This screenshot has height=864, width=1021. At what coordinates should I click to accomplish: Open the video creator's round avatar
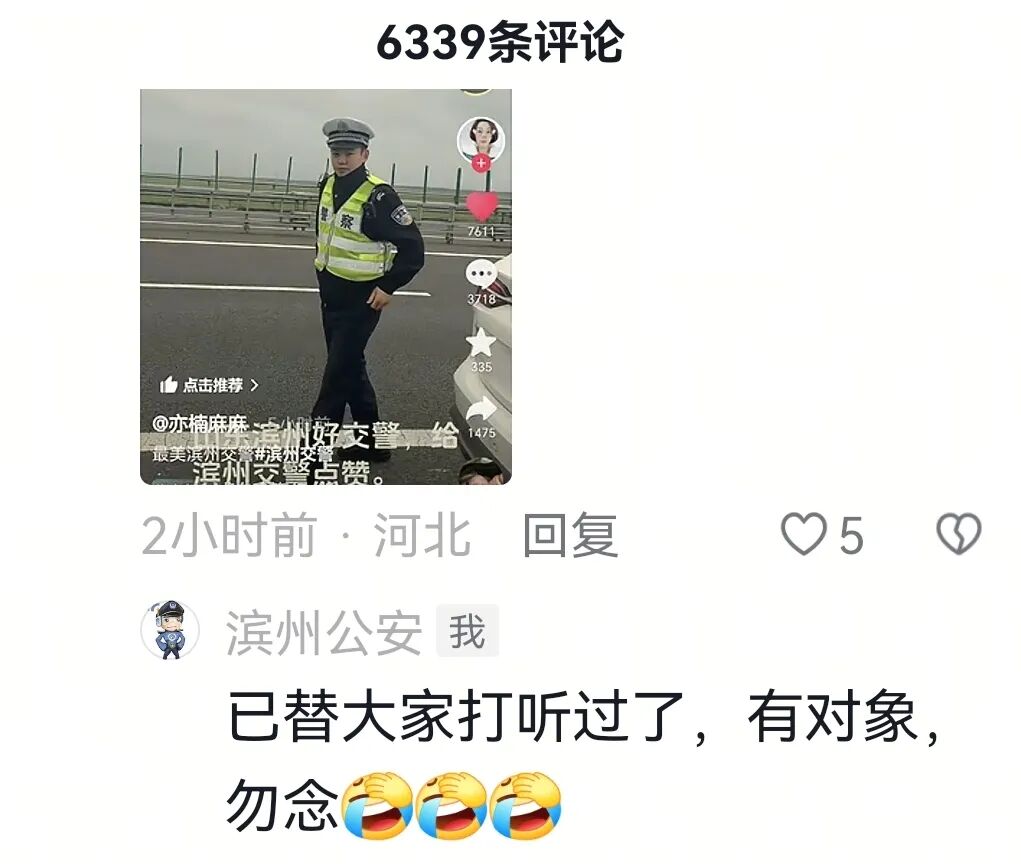pos(481,139)
